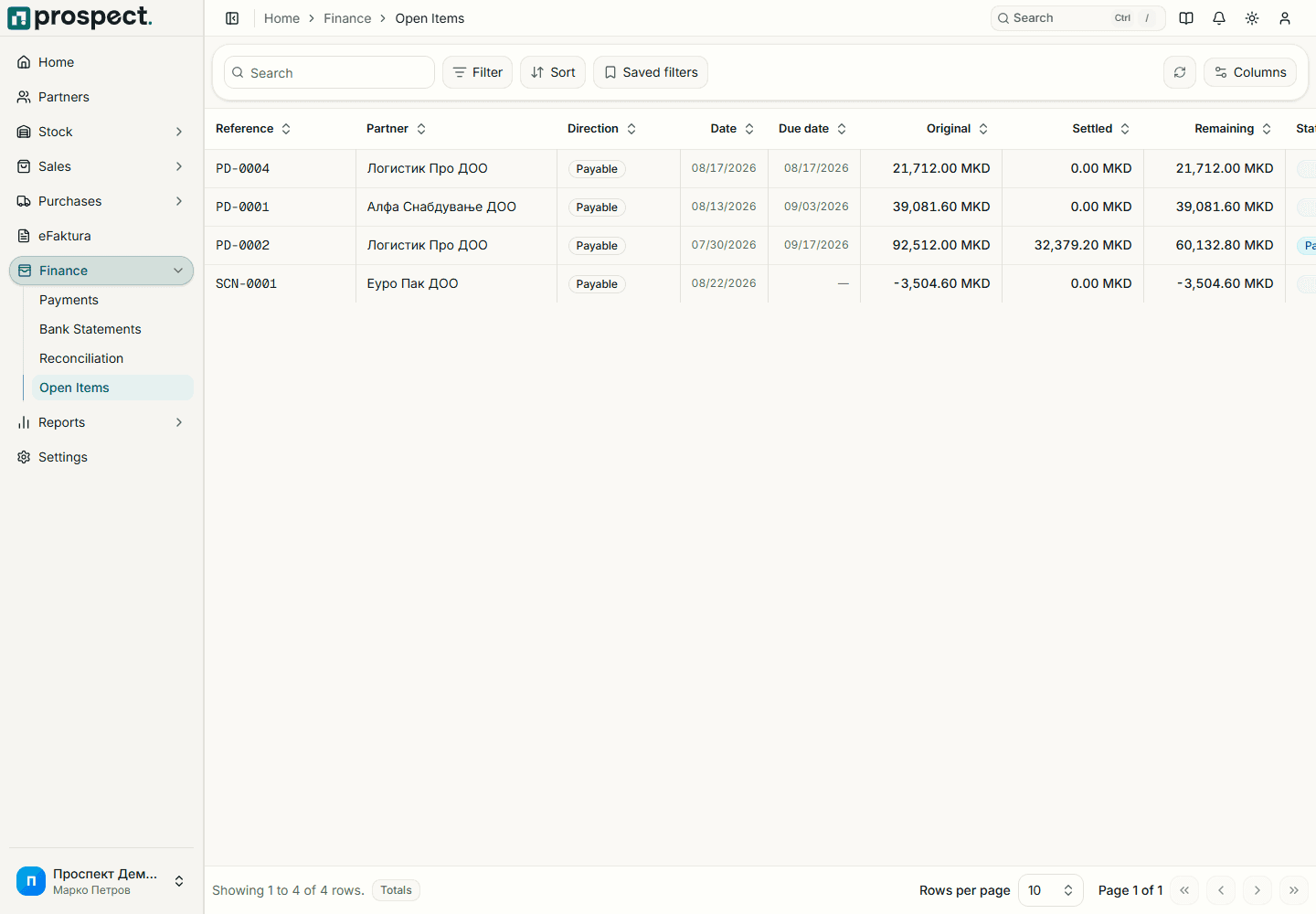Go to the previous page

(1221, 890)
